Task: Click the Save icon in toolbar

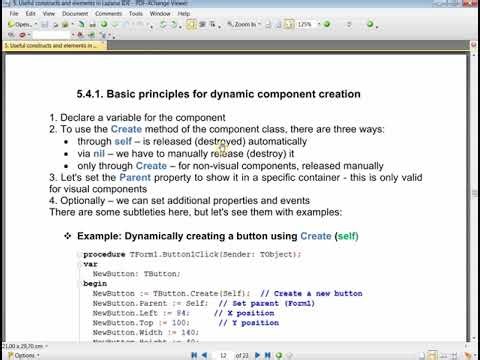Action: [45, 24]
